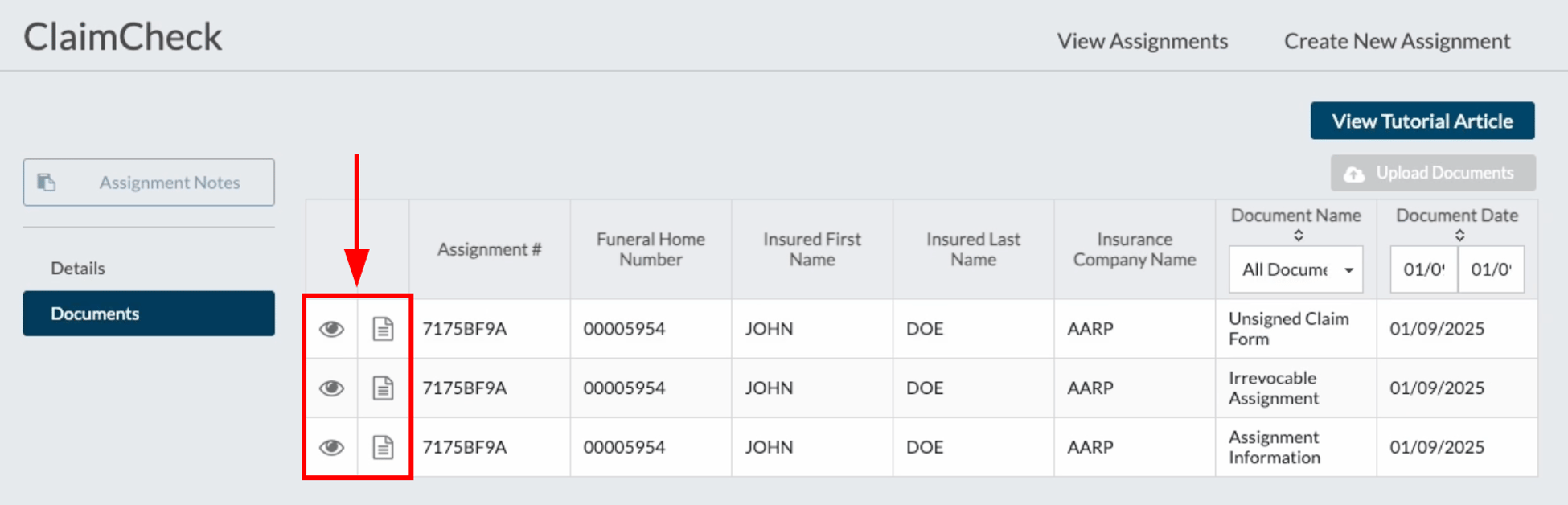Click the ClaimCheck logo
This screenshot has width=1568, height=505.
tap(122, 36)
